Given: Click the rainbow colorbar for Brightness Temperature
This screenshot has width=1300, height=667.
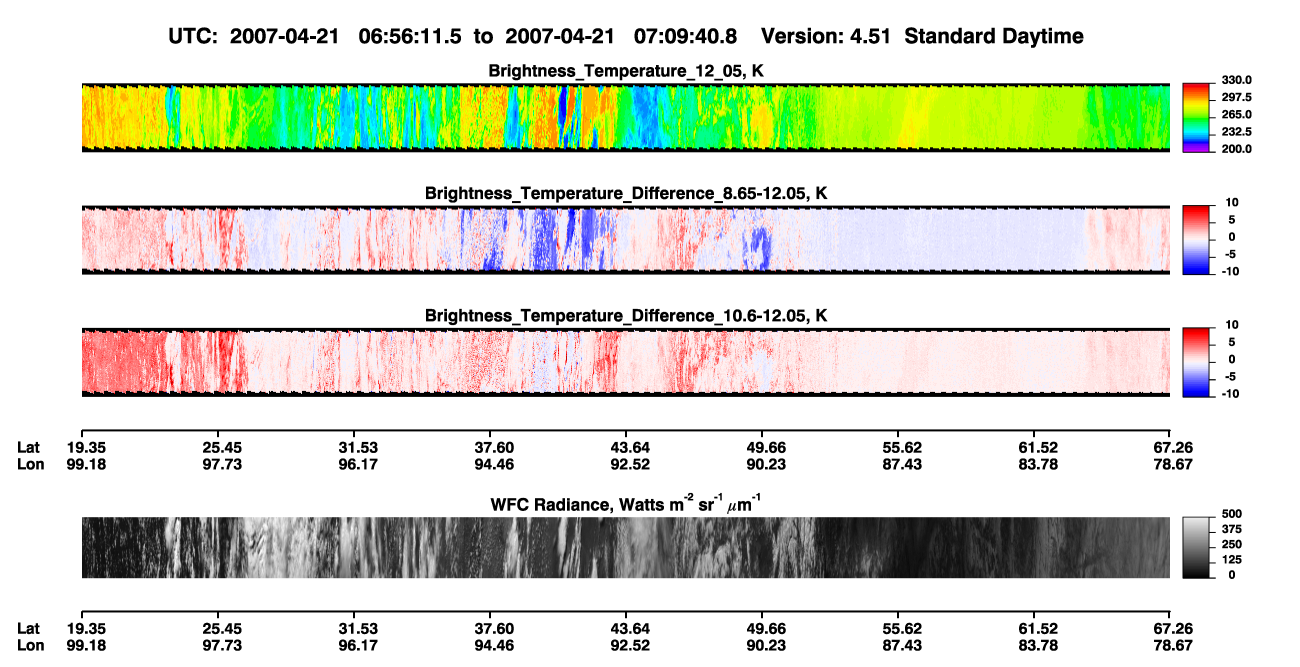Looking at the screenshot, I should (x=1197, y=118).
